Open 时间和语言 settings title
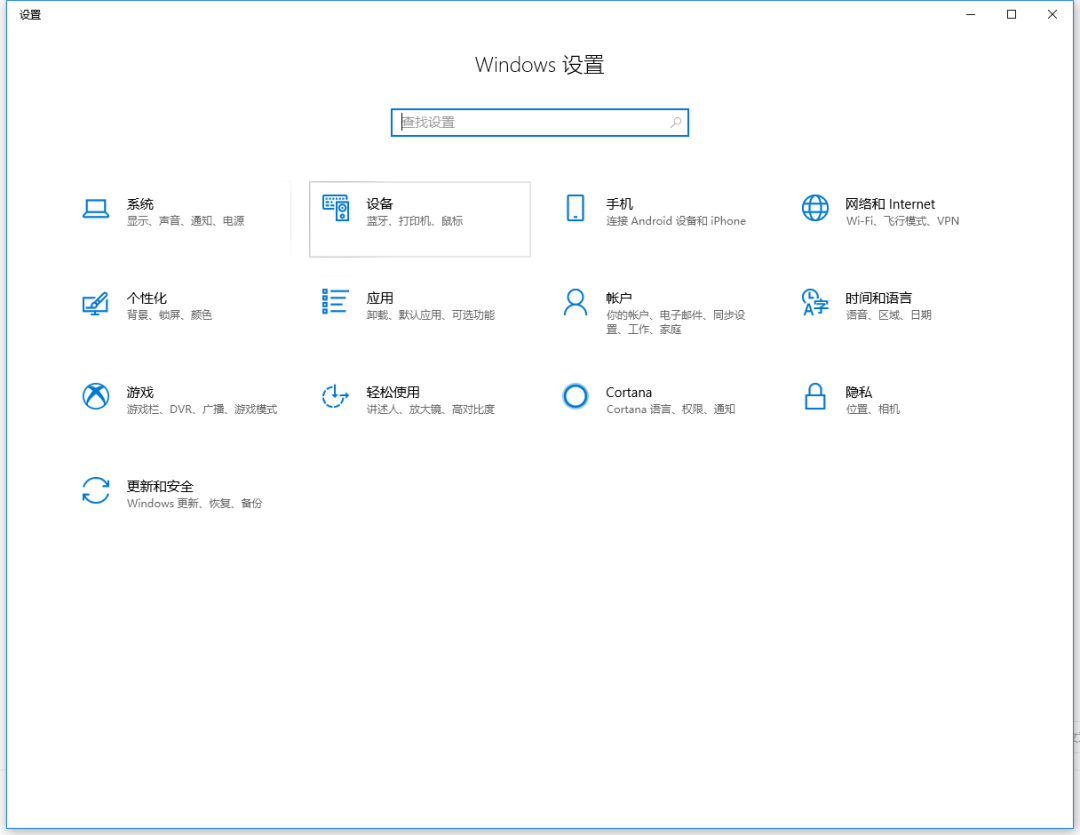This screenshot has width=1080, height=835. (x=879, y=298)
